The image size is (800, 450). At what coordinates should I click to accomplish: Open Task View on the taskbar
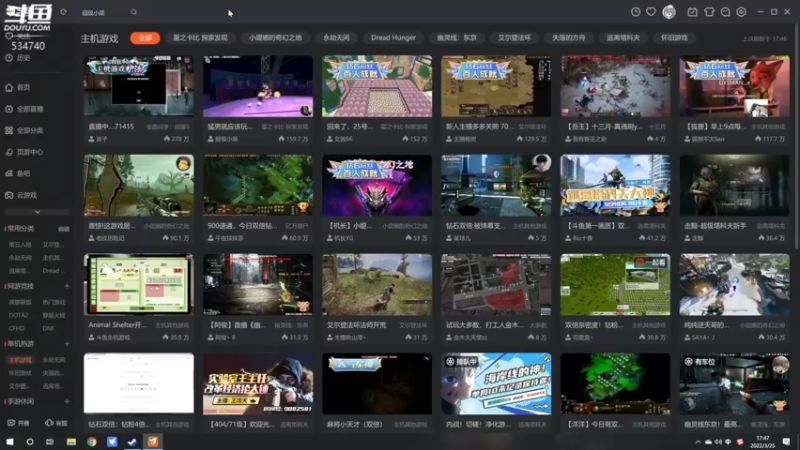click(x=50, y=441)
